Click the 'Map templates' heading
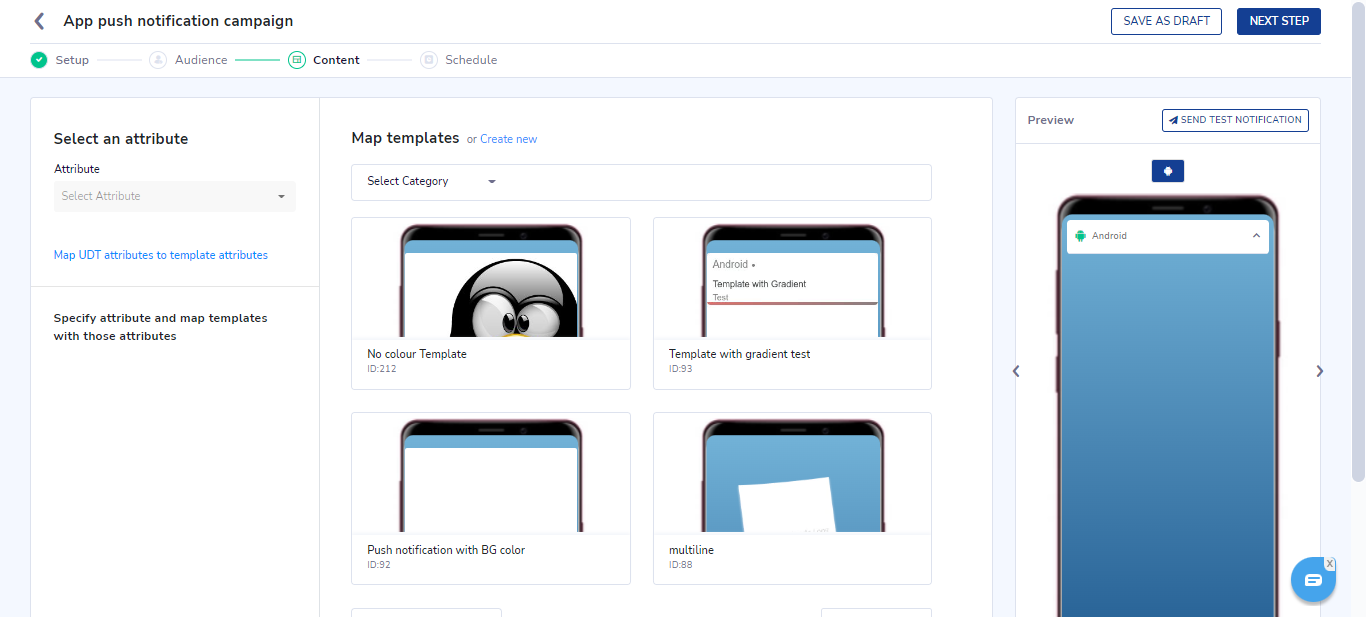Screen dimensions: 1366x617 405,138
